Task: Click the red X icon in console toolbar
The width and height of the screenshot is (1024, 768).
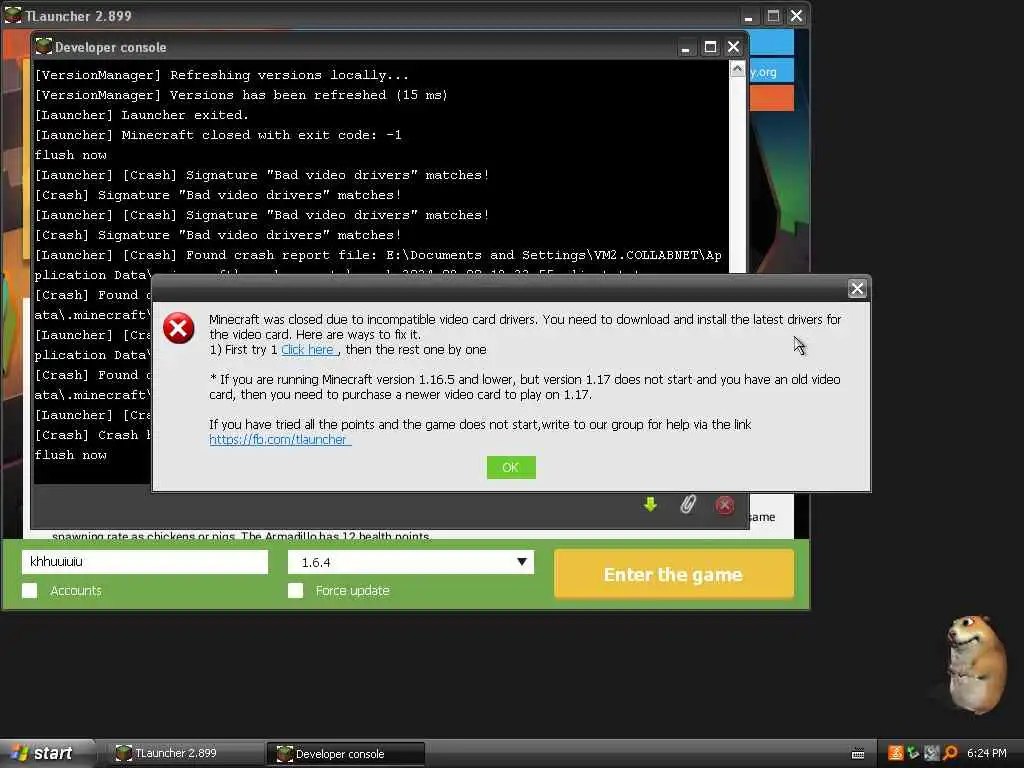Action: pos(725,505)
